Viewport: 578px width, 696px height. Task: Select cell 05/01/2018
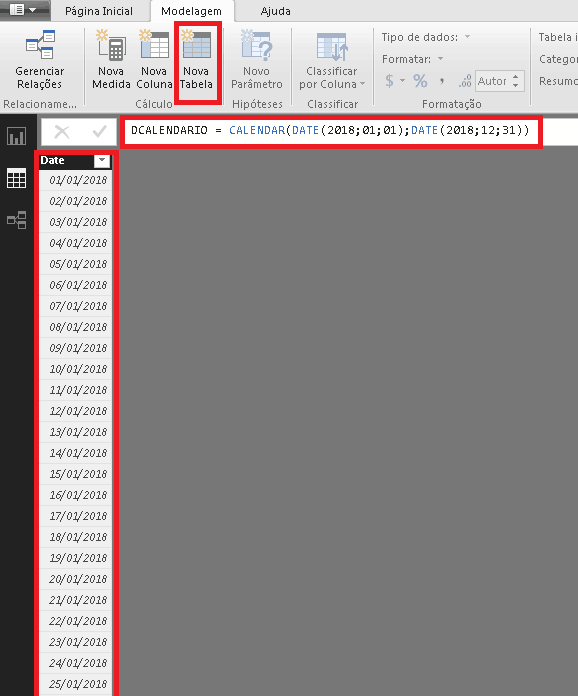click(x=75, y=264)
